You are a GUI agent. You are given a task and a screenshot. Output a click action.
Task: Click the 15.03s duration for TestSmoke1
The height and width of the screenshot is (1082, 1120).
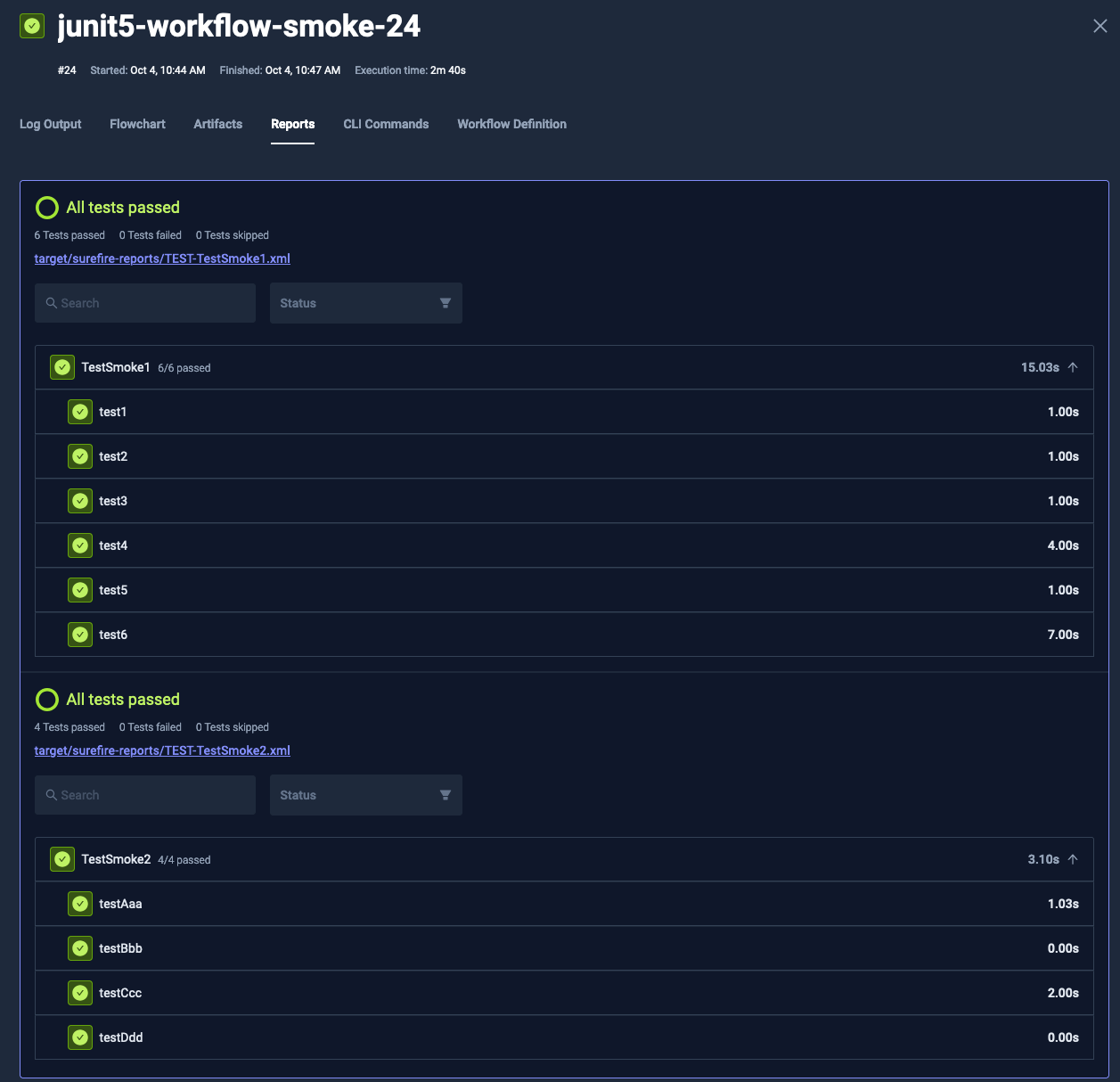point(1040,367)
